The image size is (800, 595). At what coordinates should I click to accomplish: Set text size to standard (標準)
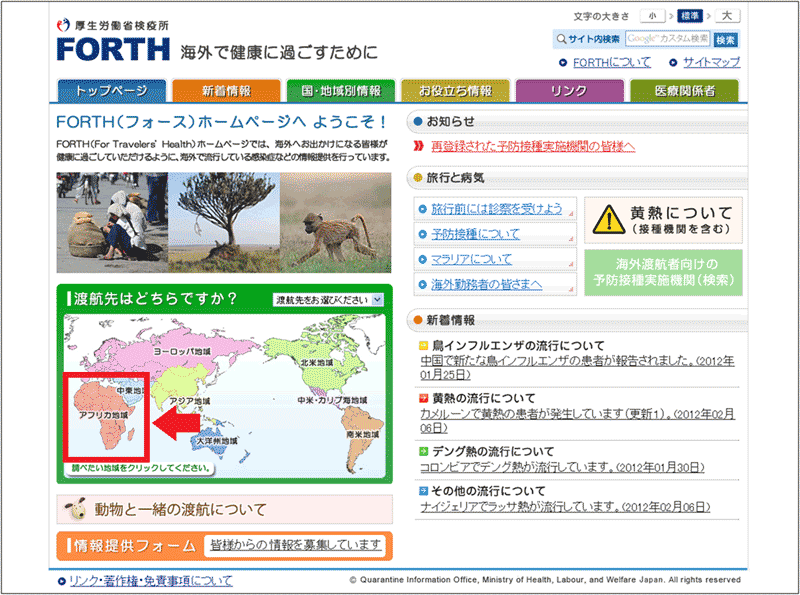pos(690,16)
